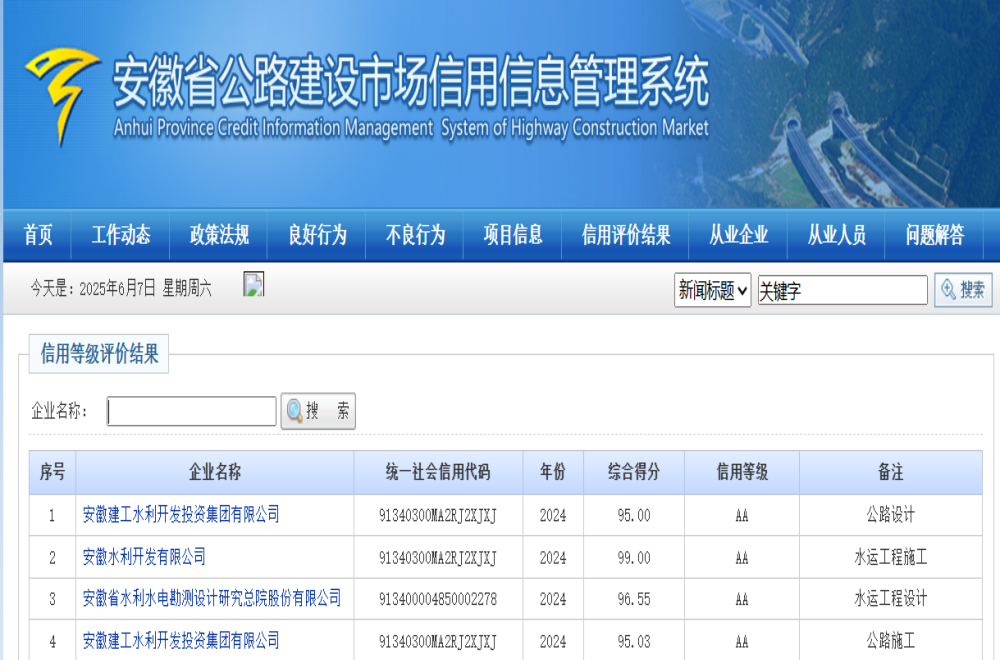Open the 项目信息 menu item
This screenshot has height=660, width=1000.
[x=513, y=236]
